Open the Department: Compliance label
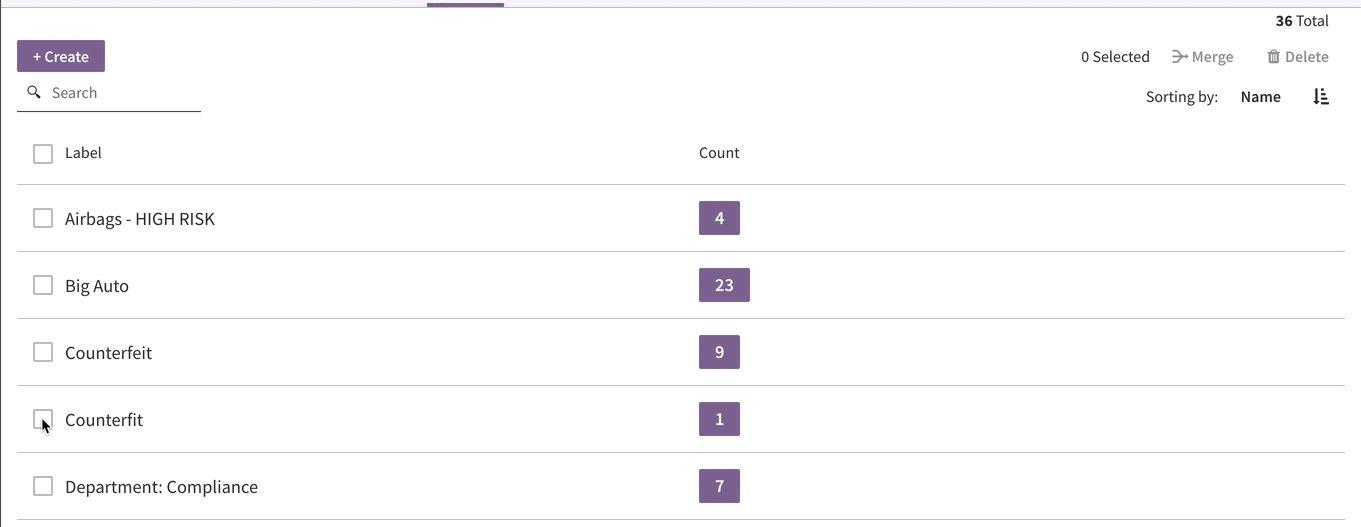This screenshot has width=1361, height=527. [161, 487]
